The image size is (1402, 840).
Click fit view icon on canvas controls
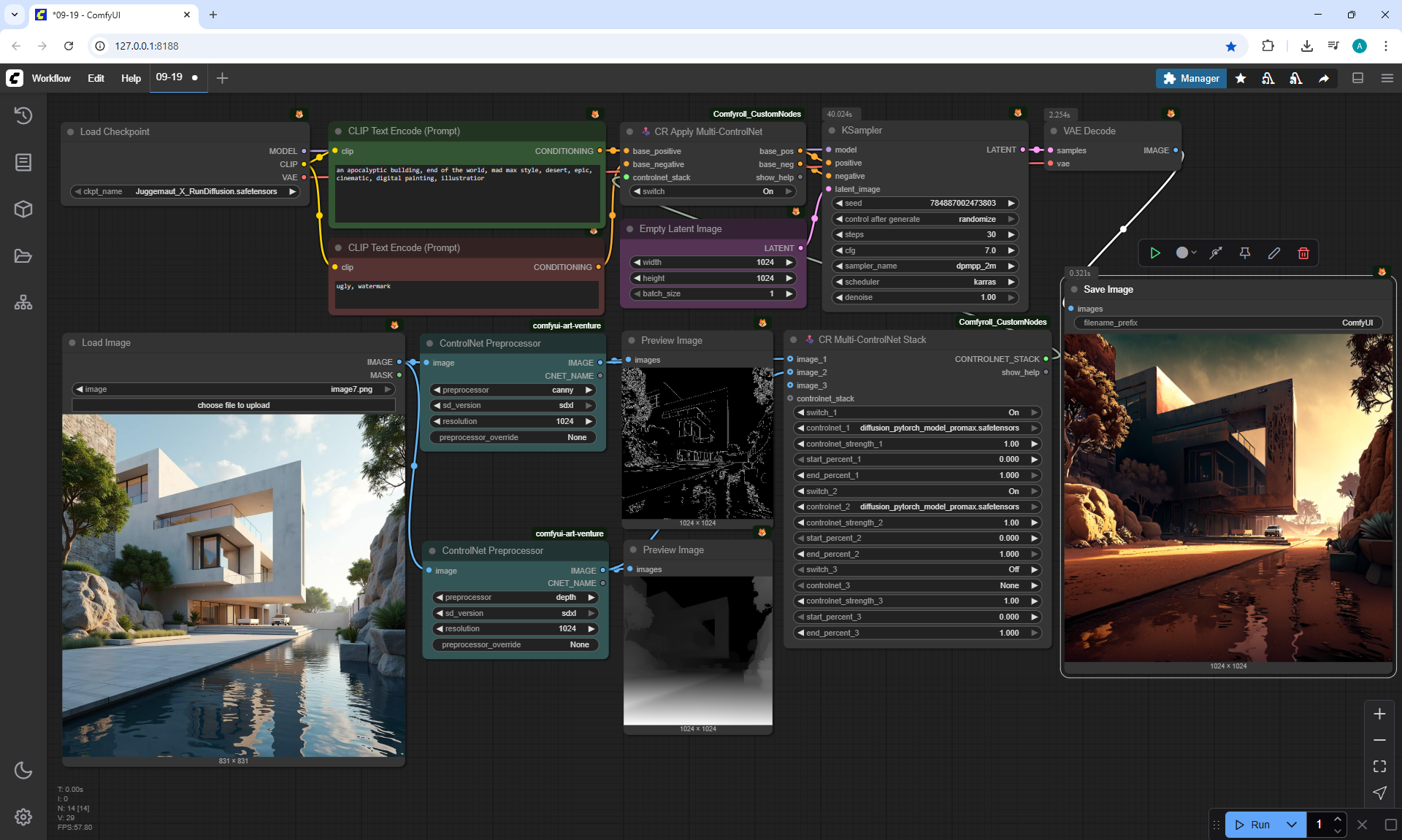[1379, 766]
